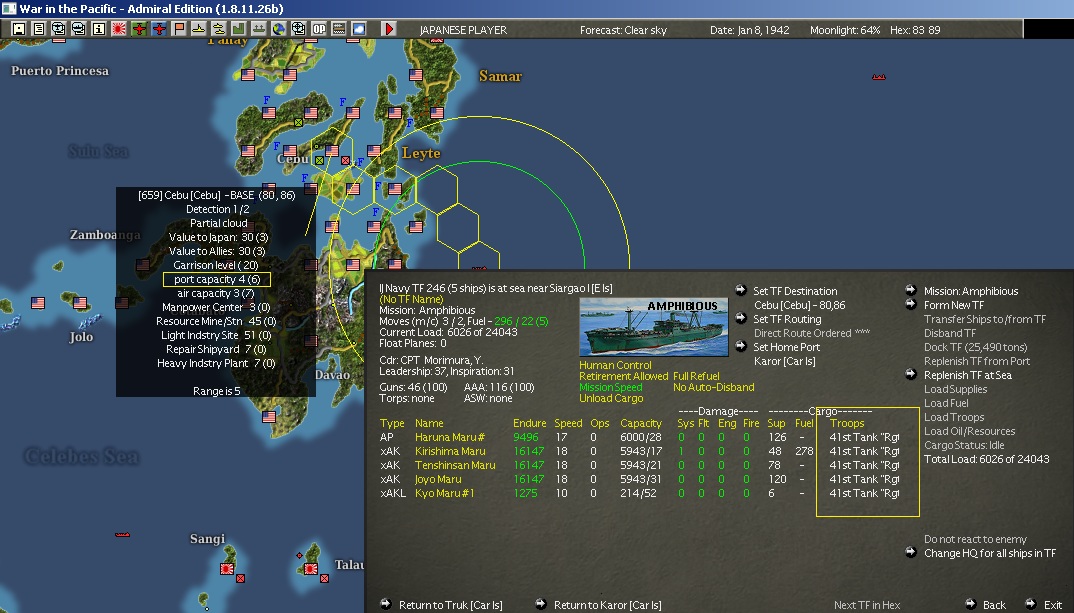
Task: Toggle the Human Control setting
Action: 615,365
